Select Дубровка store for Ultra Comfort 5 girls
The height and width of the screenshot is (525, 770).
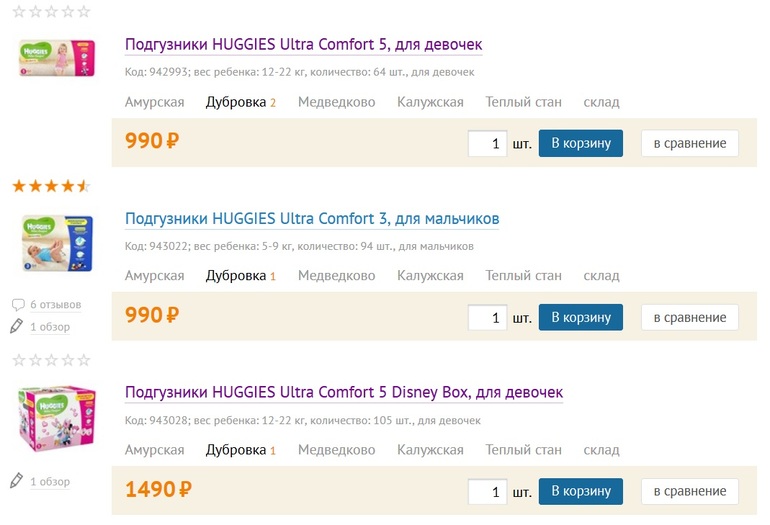coord(236,102)
